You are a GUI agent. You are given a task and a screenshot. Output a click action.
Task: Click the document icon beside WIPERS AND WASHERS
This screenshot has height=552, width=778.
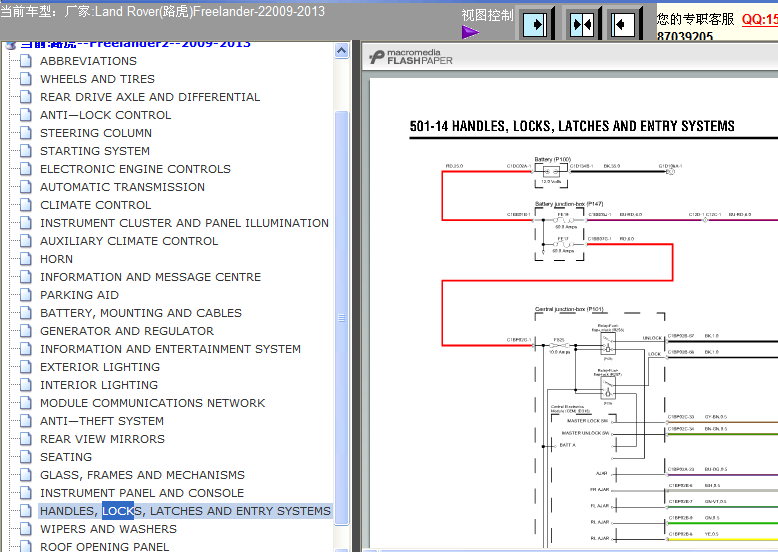point(26,529)
